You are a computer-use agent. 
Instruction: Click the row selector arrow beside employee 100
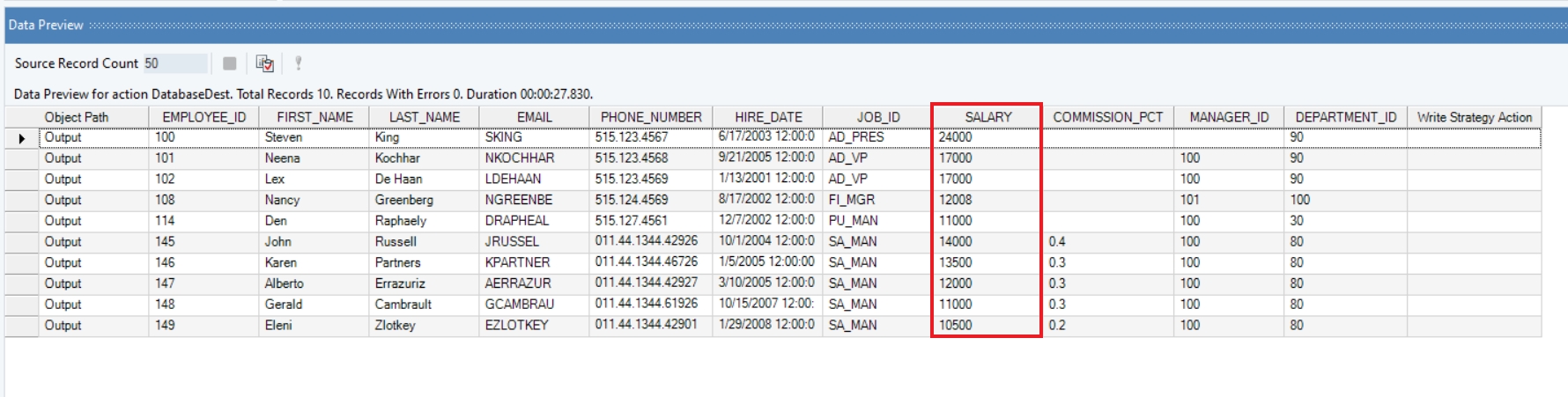click(x=22, y=138)
